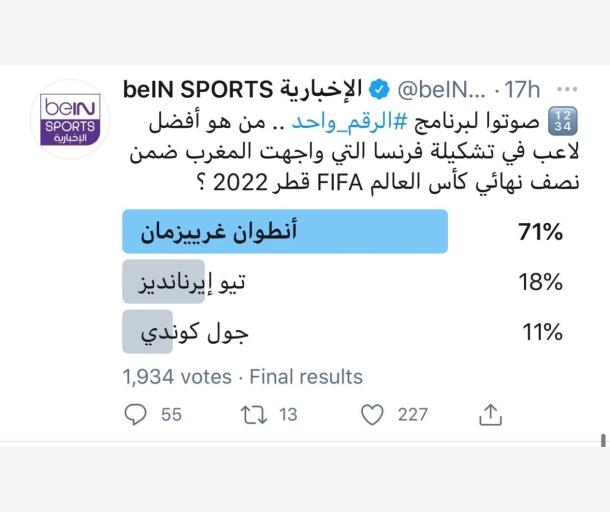610x512 pixels.
Task: Open the beIN SPORTS profile picture
Action: click(x=69, y=120)
